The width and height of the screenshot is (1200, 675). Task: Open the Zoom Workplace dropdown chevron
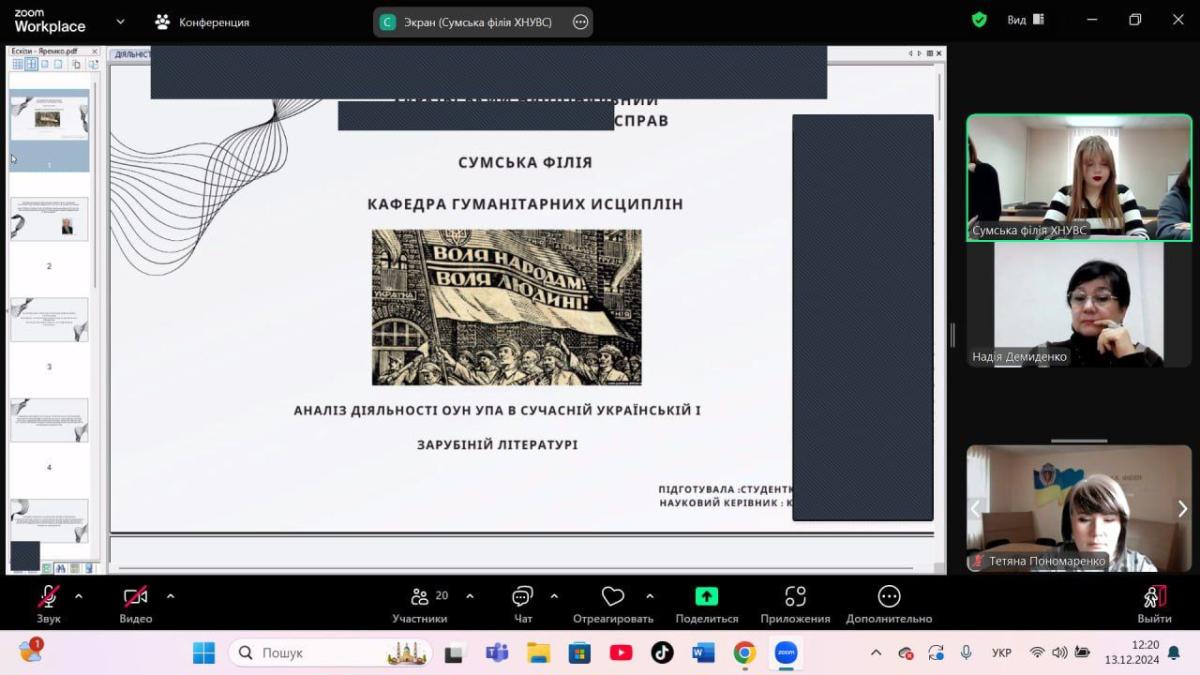click(121, 21)
